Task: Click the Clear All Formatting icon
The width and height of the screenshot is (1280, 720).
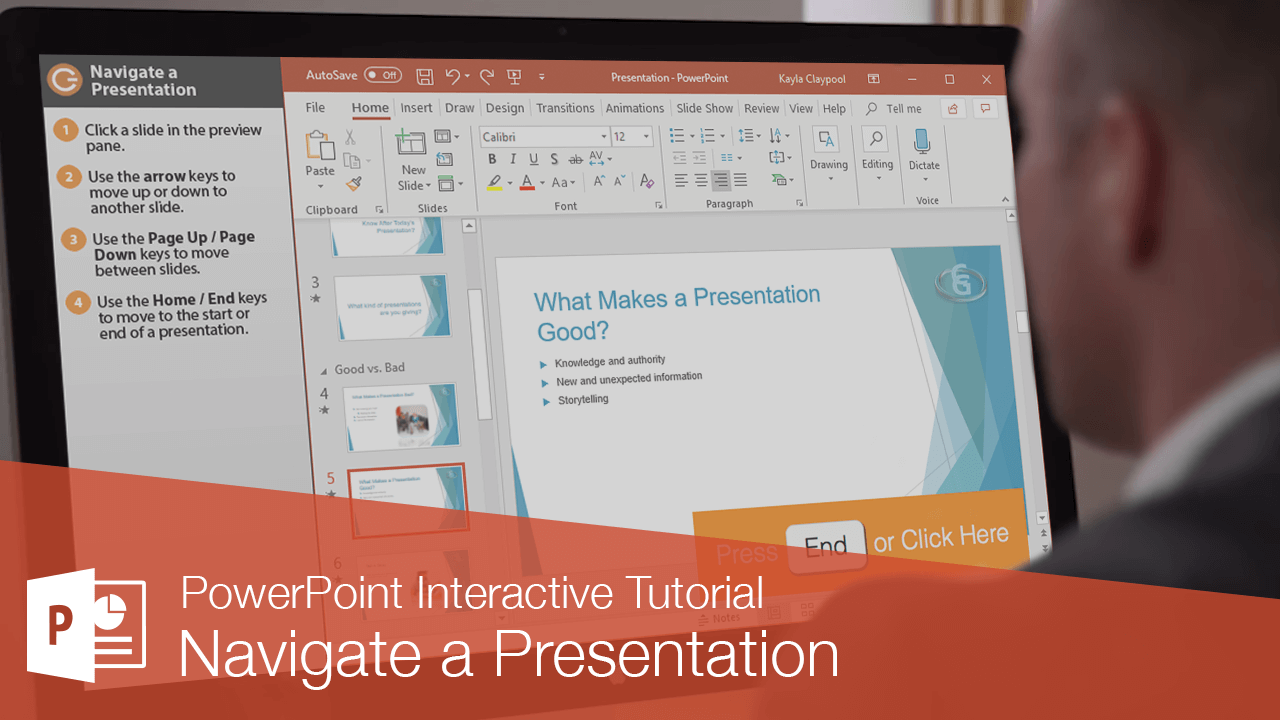Action: tap(647, 181)
